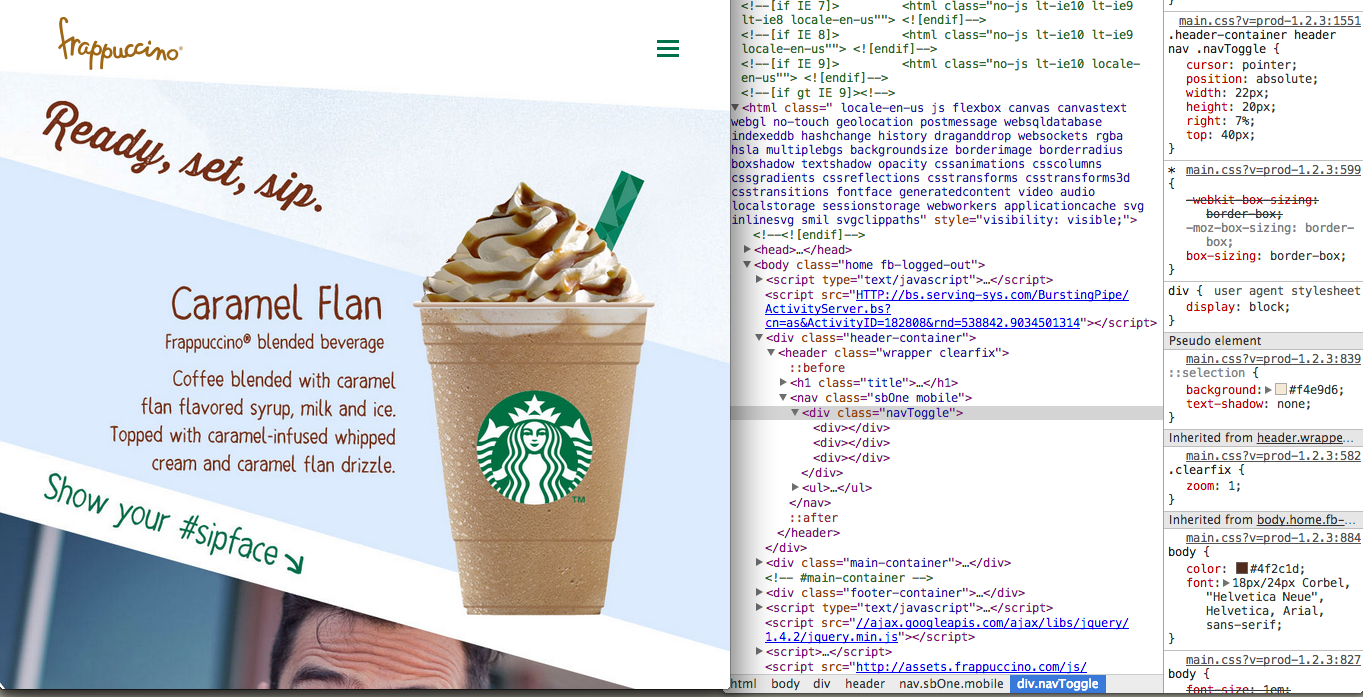Screen dimensions: 1363x697
Task: Click the zoom: 1 declaration in .clearfix
Action: pyautogui.click(x=1215, y=486)
